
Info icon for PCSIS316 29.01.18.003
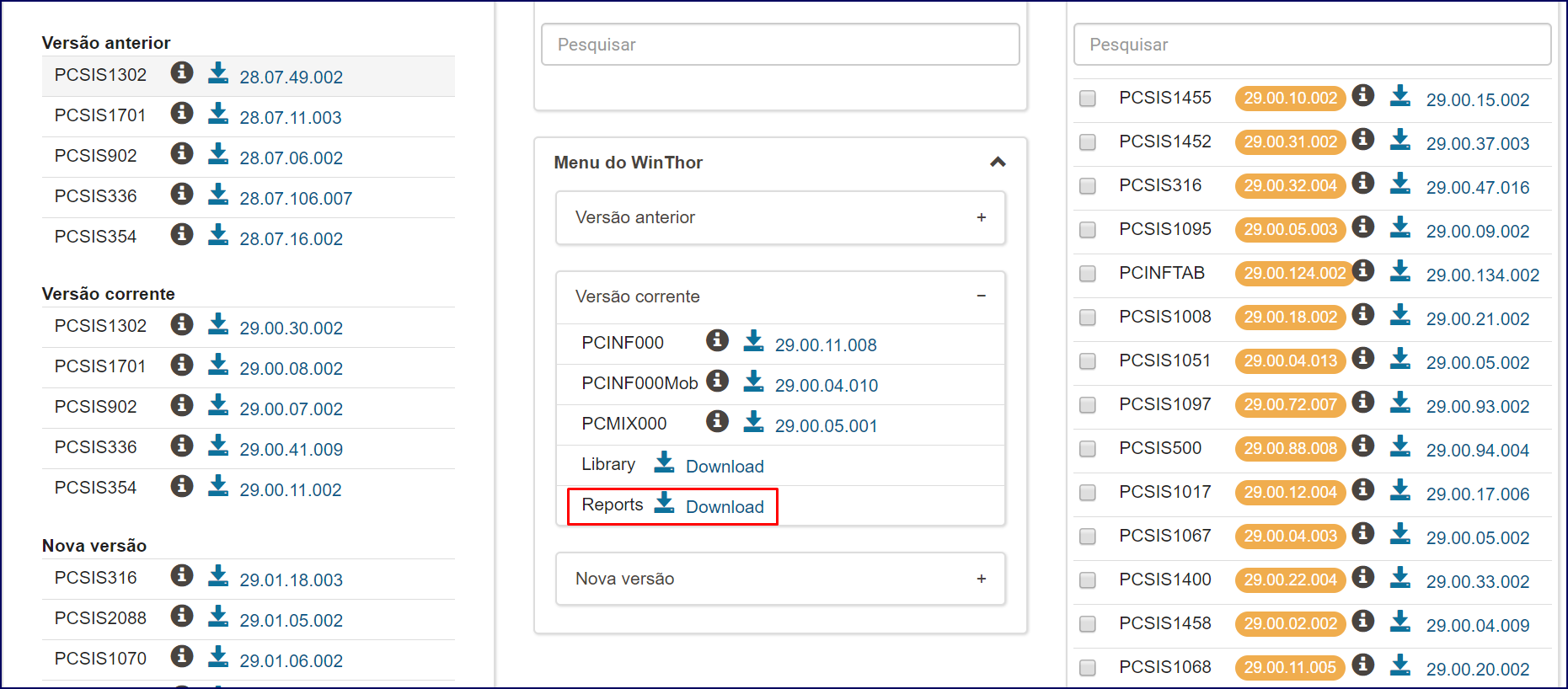pos(182,575)
